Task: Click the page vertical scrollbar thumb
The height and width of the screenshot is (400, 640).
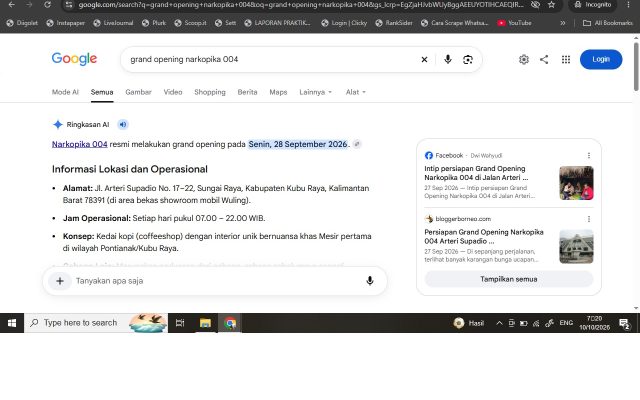Action: click(x=636, y=67)
